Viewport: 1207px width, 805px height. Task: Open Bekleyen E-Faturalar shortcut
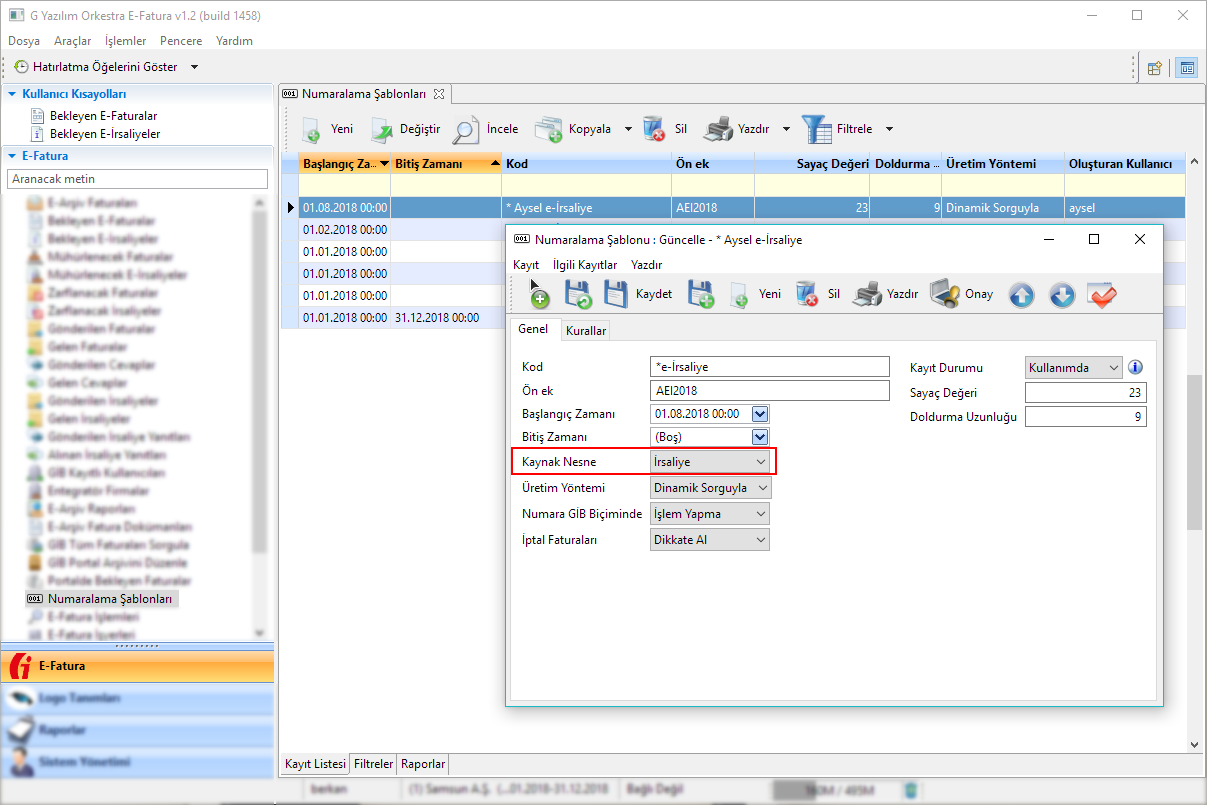[103, 116]
